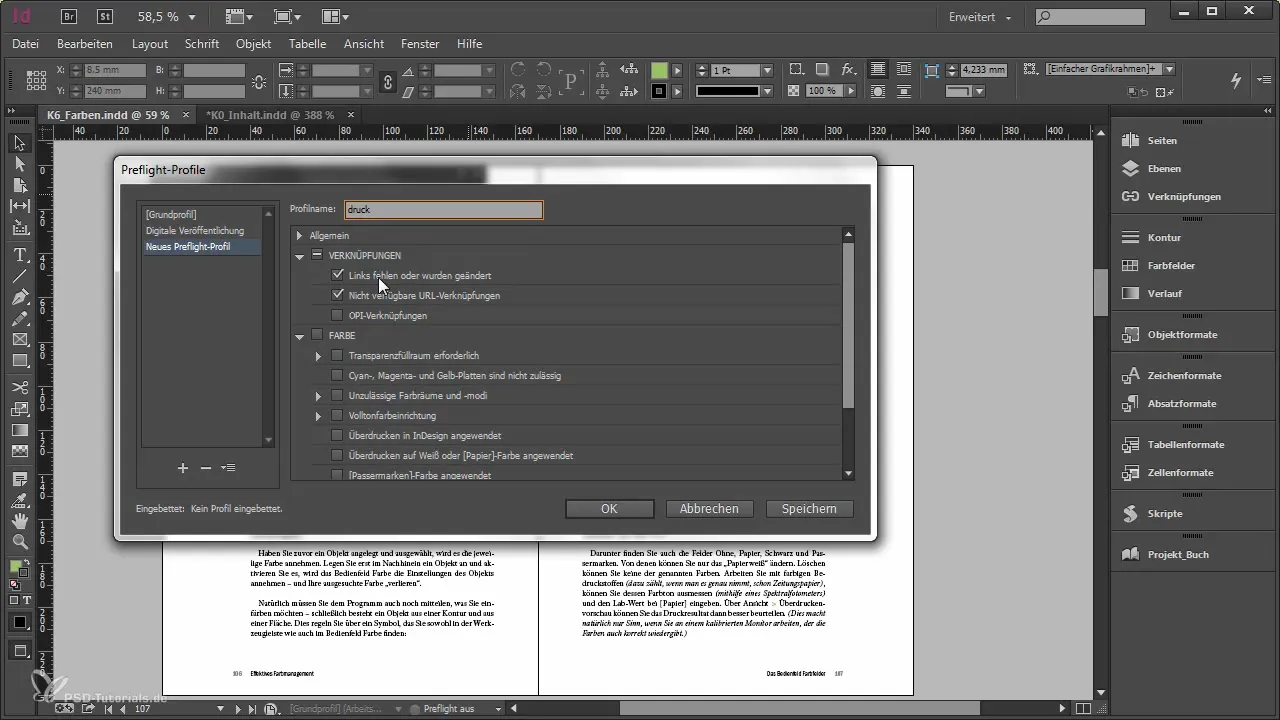Select the Type tool

[x=19, y=256]
